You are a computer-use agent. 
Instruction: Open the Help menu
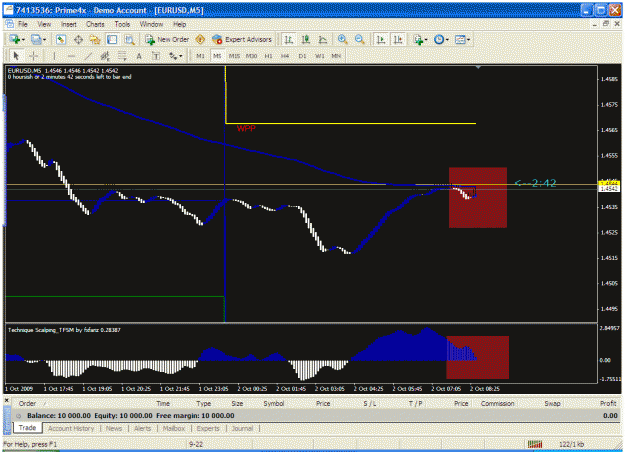[x=180, y=24]
